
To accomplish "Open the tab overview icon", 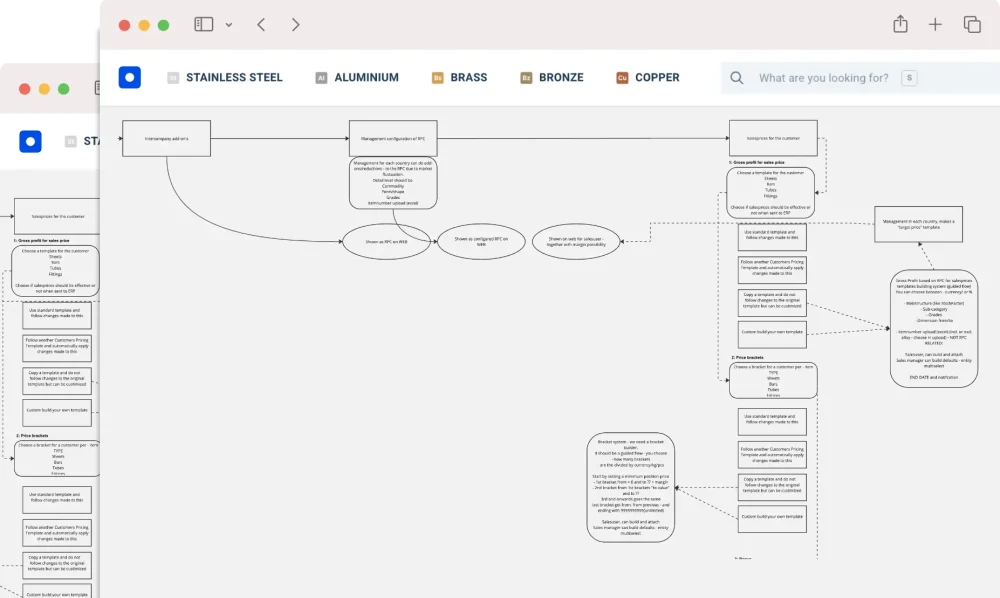I will click(x=971, y=23).
